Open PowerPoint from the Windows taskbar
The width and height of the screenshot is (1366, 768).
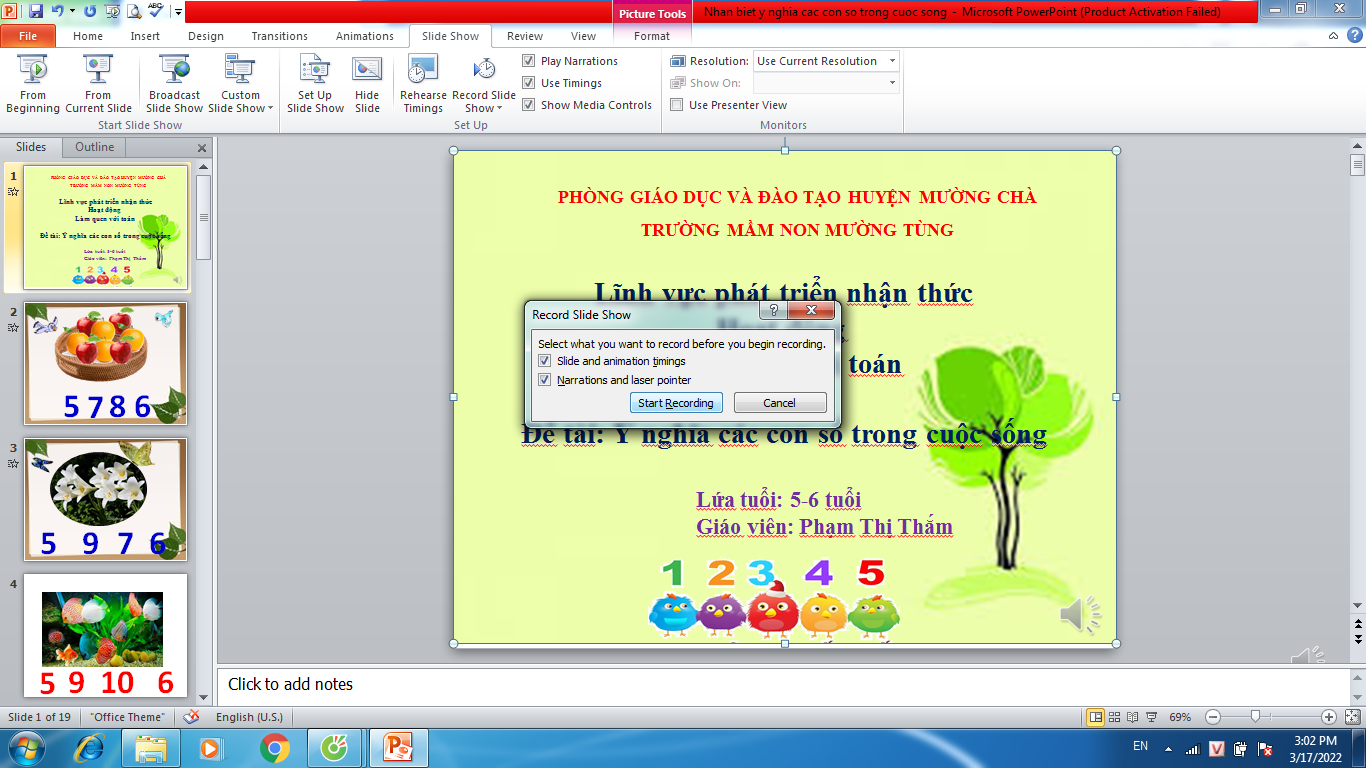[x=399, y=748]
